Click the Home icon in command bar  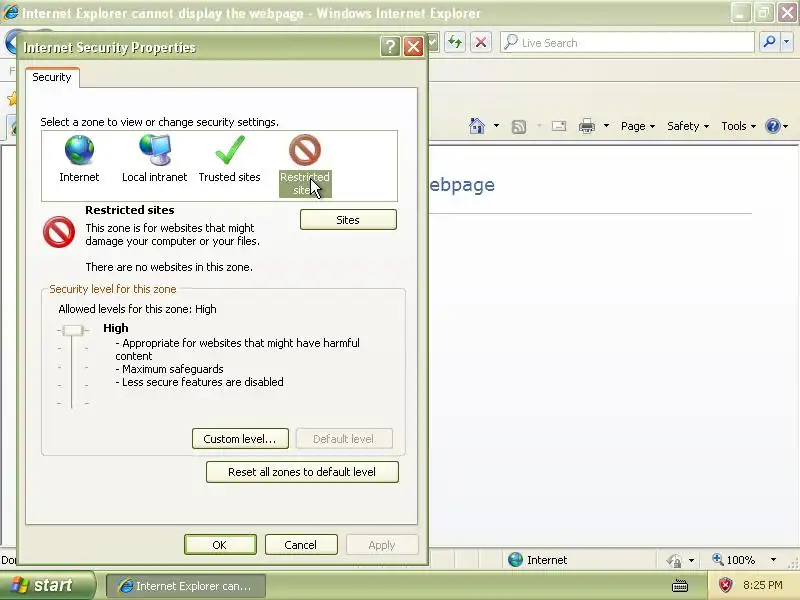pyautogui.click(x=477, y=126)
